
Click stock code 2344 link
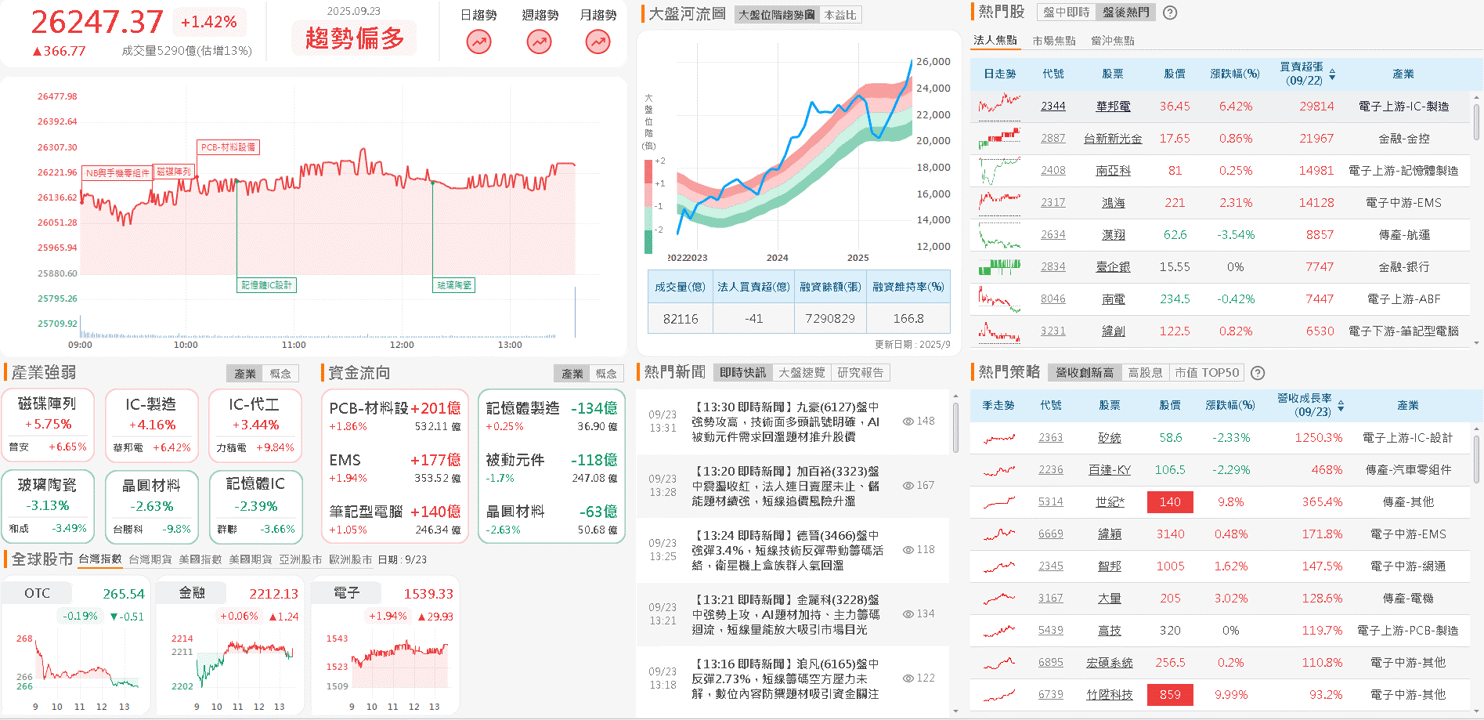1053,106
